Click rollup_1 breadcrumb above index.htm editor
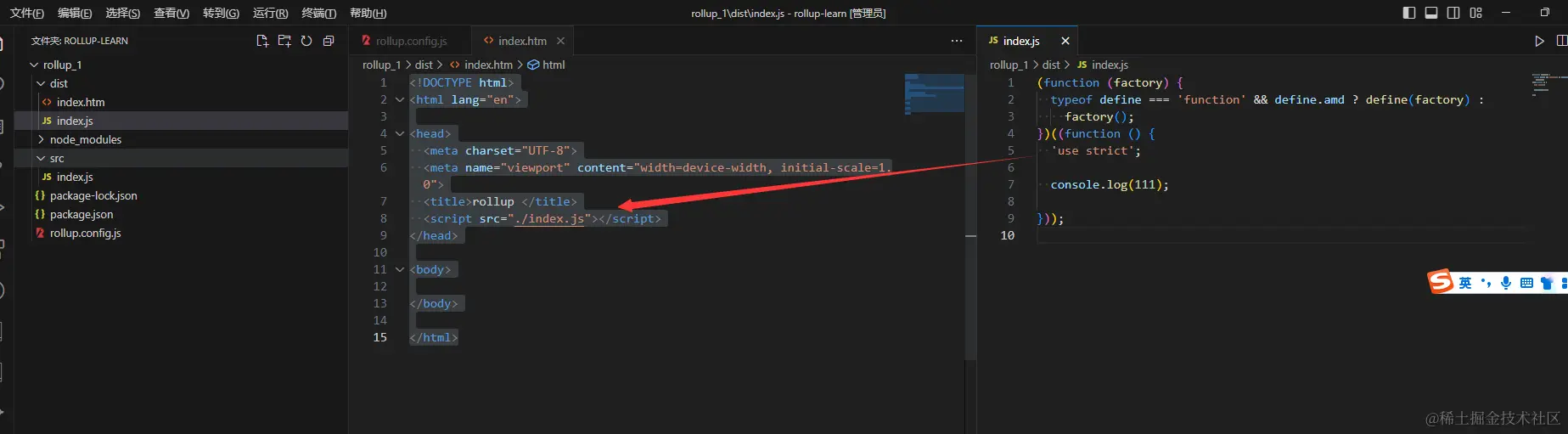This screenshot has width=1568, height=434. point(381,65)
